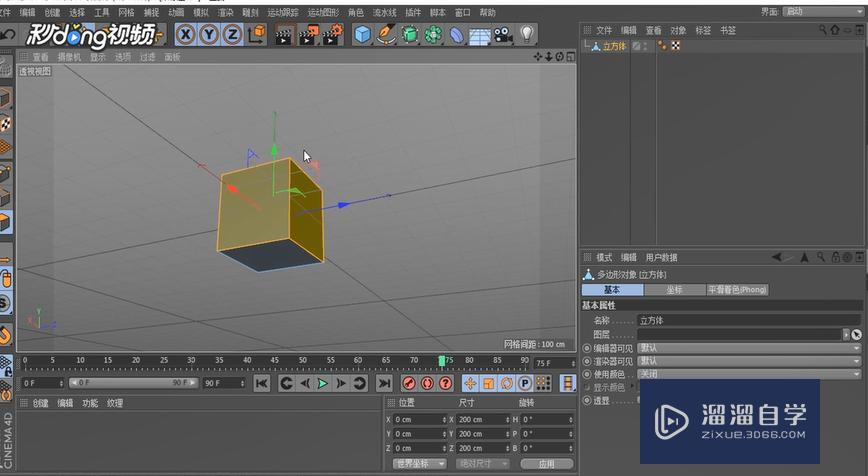Toggle the Y axis lock icon
The width and height of the screenshot is (868, 476).
click(x=209, y=35)
